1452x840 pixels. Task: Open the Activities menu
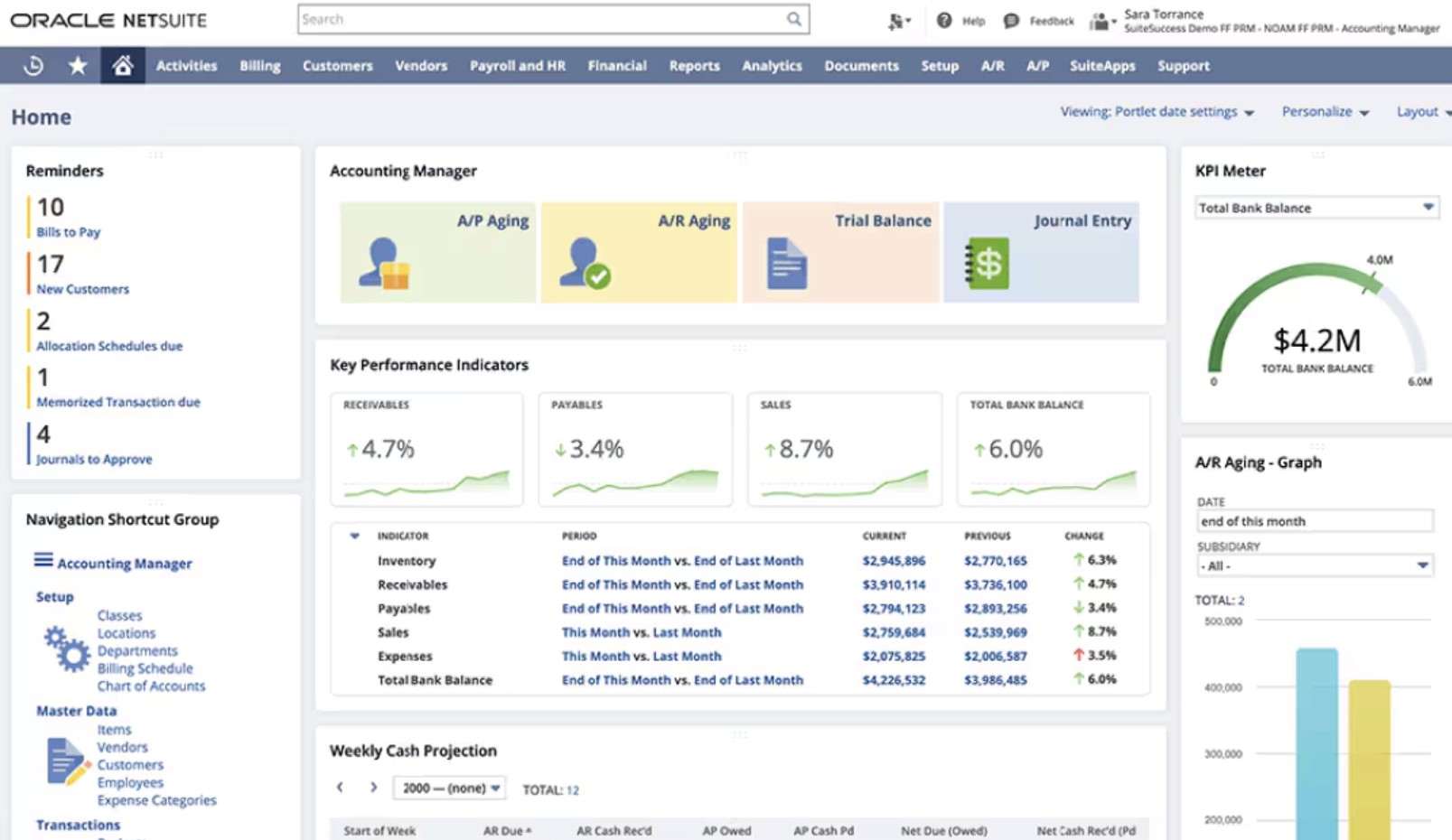(186, 66)
